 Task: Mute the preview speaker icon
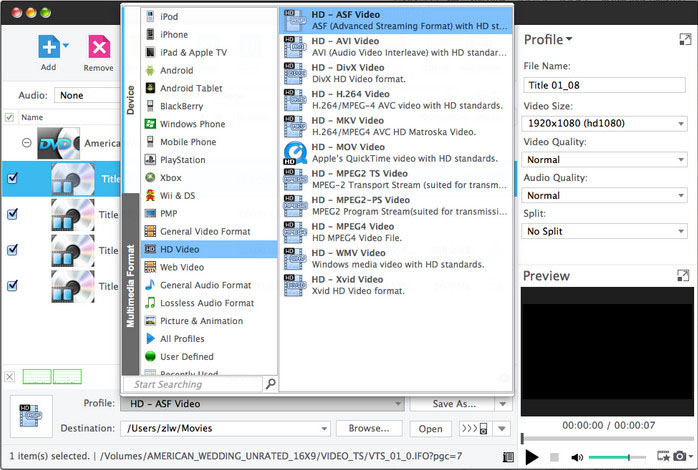(x=577, y=457)
